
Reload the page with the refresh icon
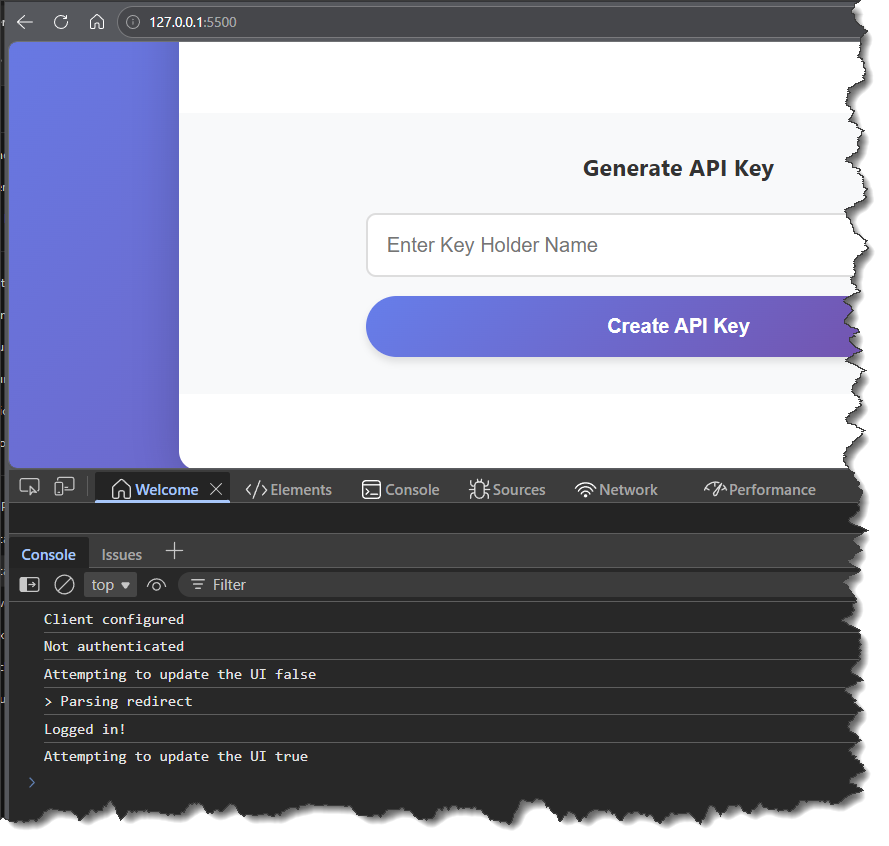click(x=61, y=22)
